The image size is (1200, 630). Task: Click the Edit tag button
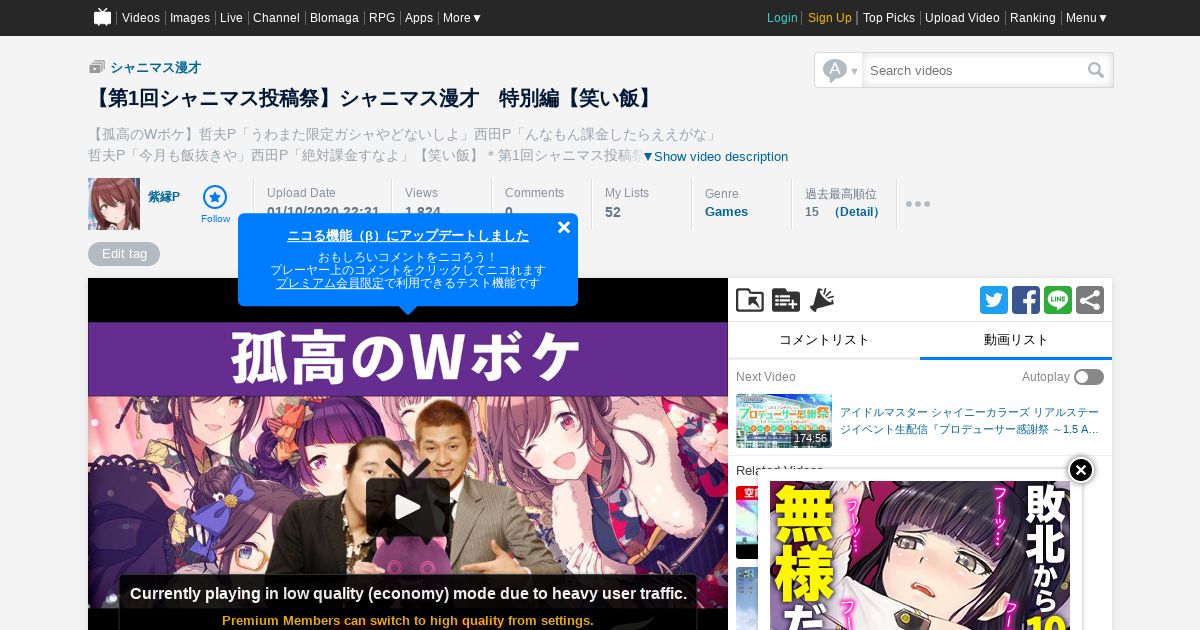click(124, 254)
